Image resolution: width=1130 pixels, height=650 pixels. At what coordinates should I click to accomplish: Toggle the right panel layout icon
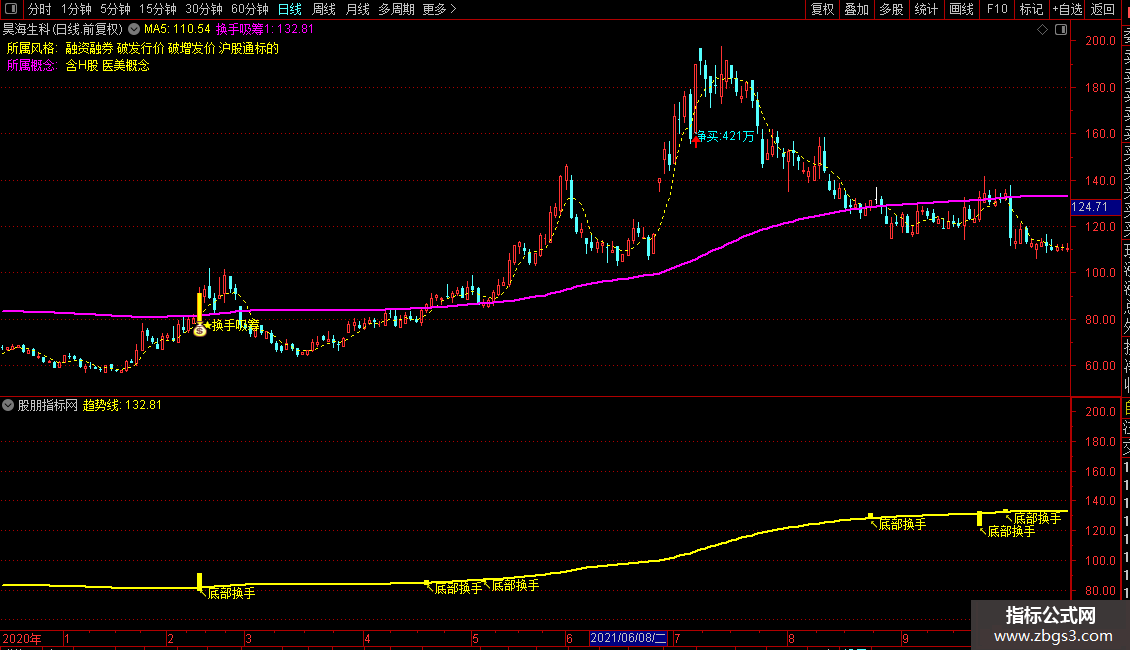coord(1061,30)
